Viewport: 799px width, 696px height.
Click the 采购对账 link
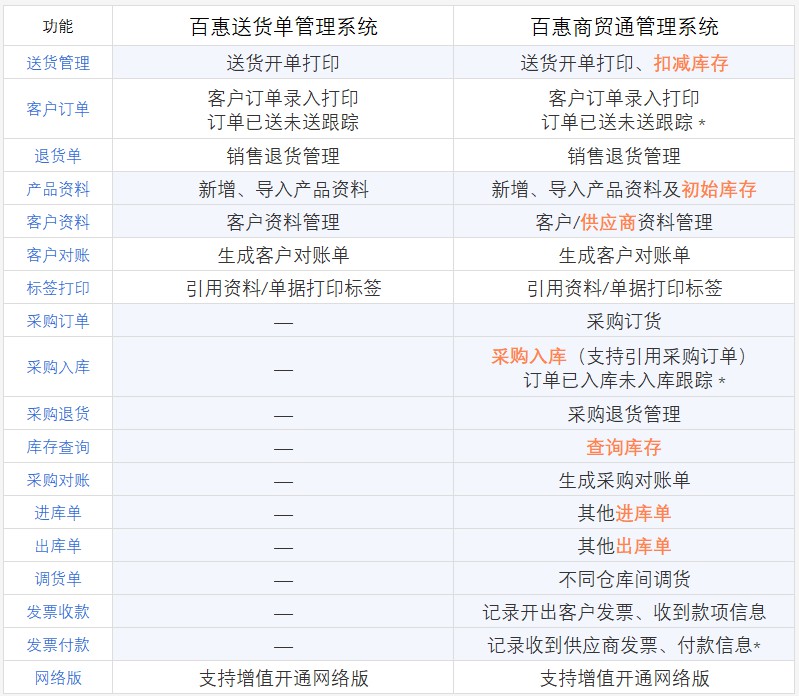pyautogui.click(x=58, y=480)
